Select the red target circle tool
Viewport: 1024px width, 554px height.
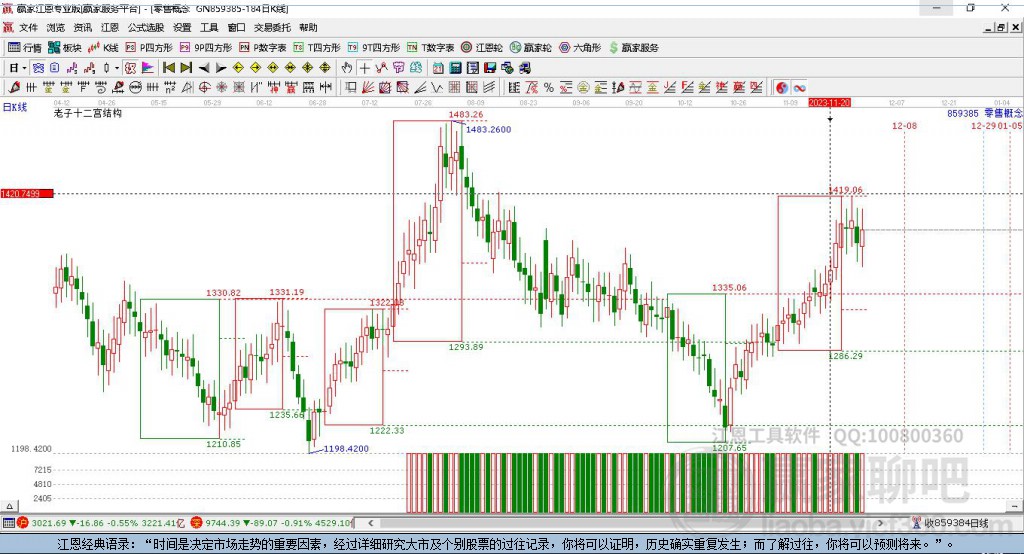coord(204,88)
